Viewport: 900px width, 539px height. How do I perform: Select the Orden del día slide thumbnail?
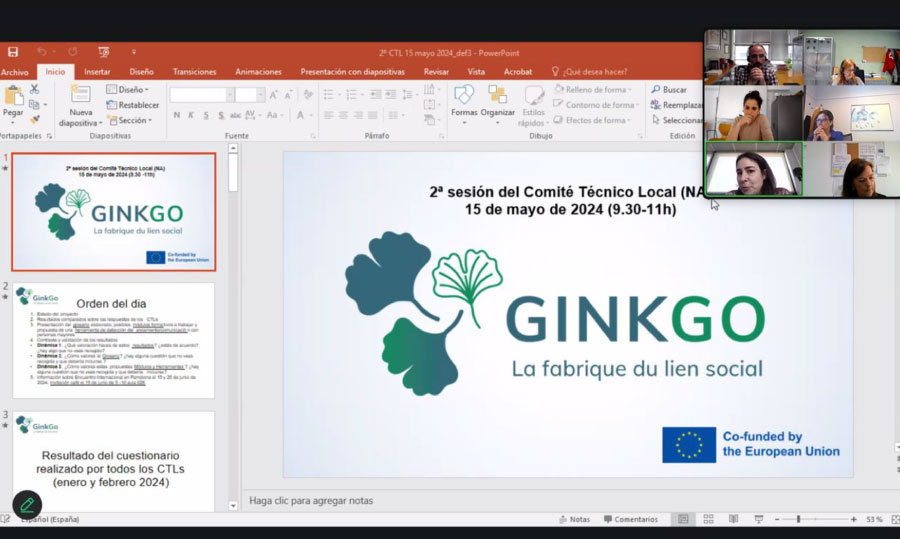click(x=113, y=339)
